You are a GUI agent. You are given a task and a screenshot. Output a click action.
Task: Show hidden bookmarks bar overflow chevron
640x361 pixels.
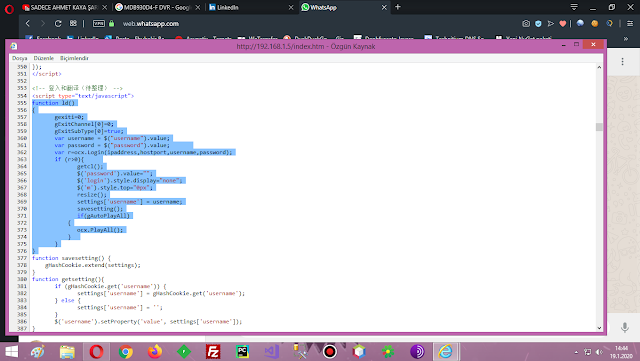626,38
